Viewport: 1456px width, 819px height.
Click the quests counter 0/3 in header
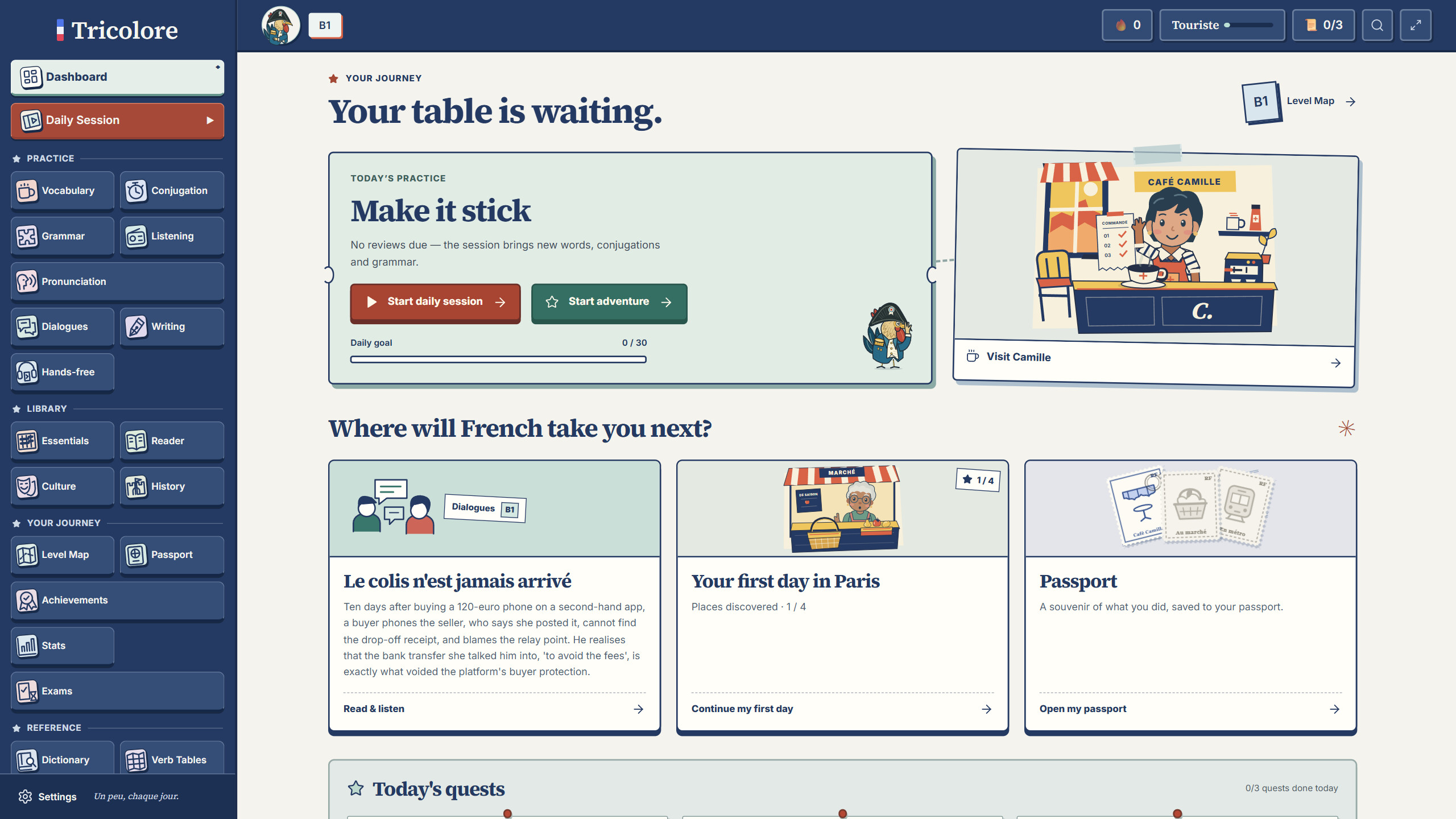click(1323, 25)
